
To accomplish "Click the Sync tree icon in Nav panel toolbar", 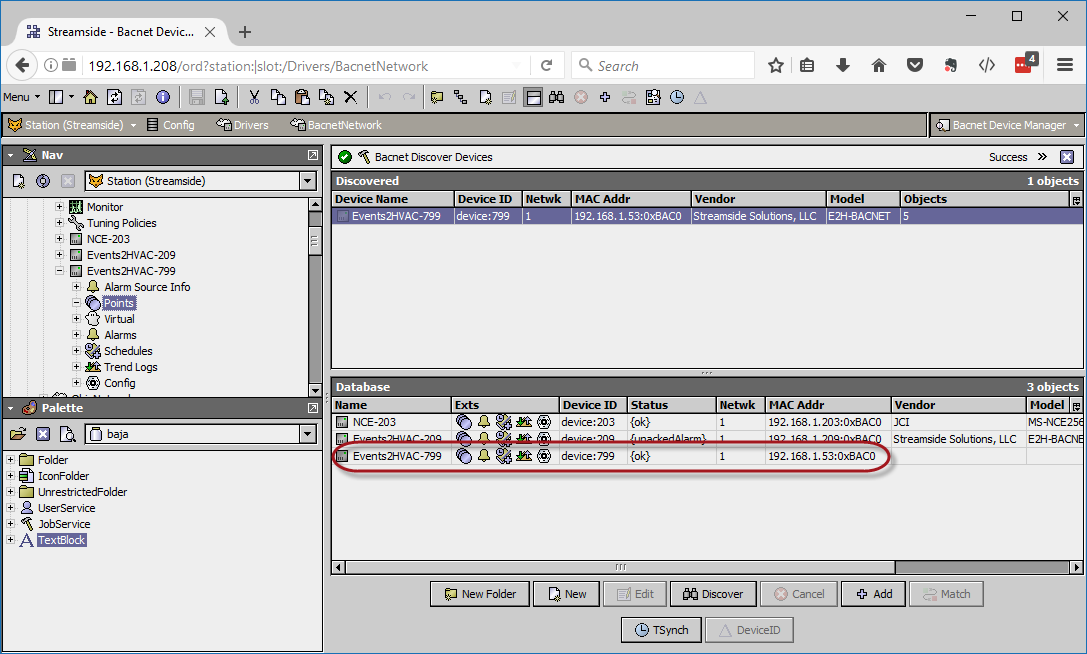I will tap(43, 181).
